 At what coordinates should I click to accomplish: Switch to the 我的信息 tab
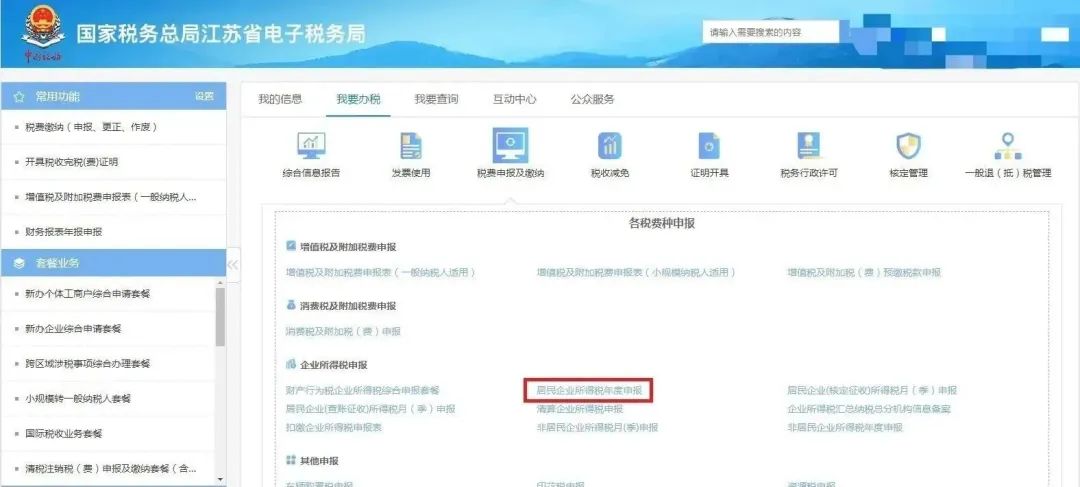point(280,99)
